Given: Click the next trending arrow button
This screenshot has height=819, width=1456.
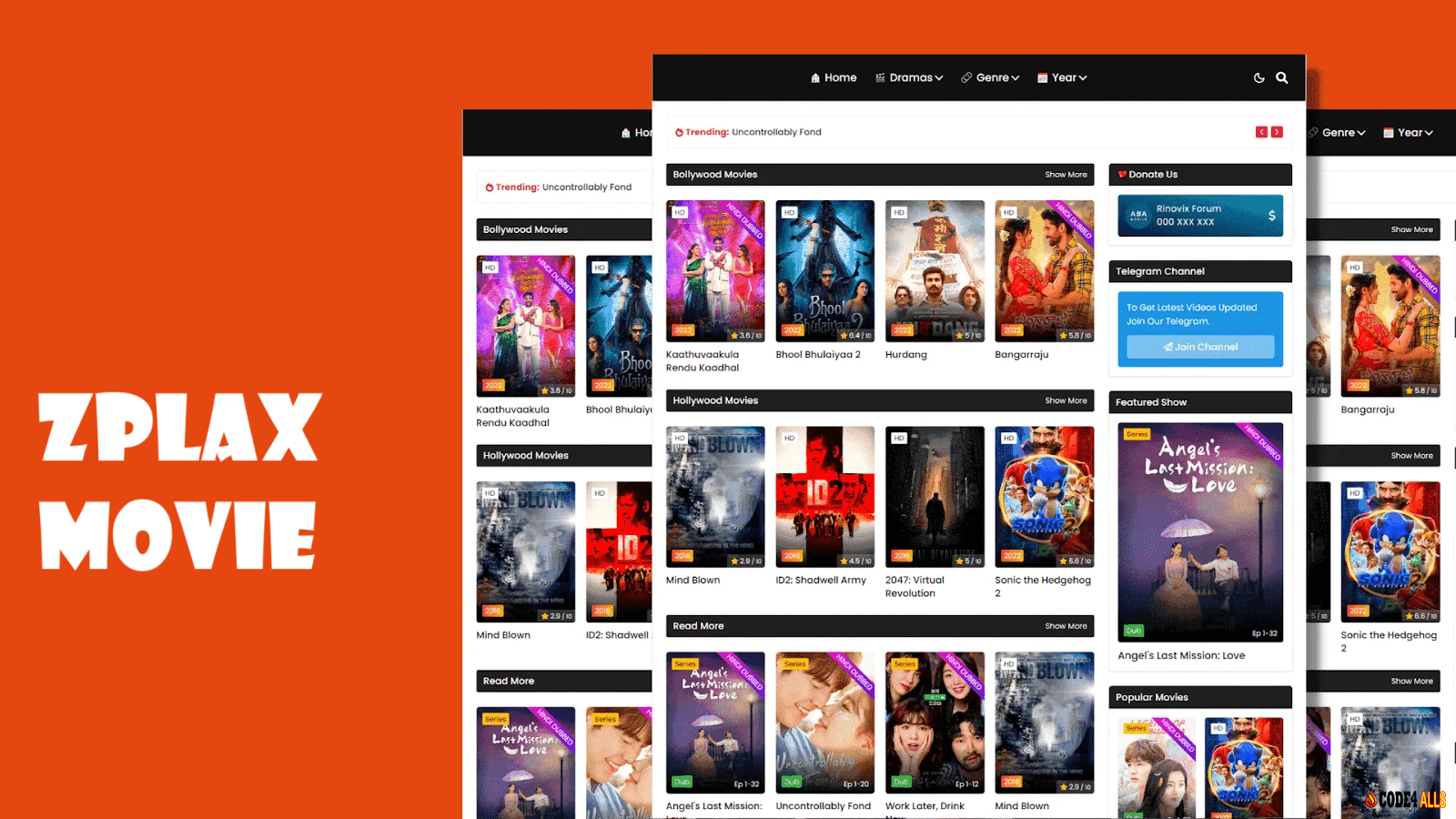Looking at the screenshot, I should click(x=1277, y=132).
